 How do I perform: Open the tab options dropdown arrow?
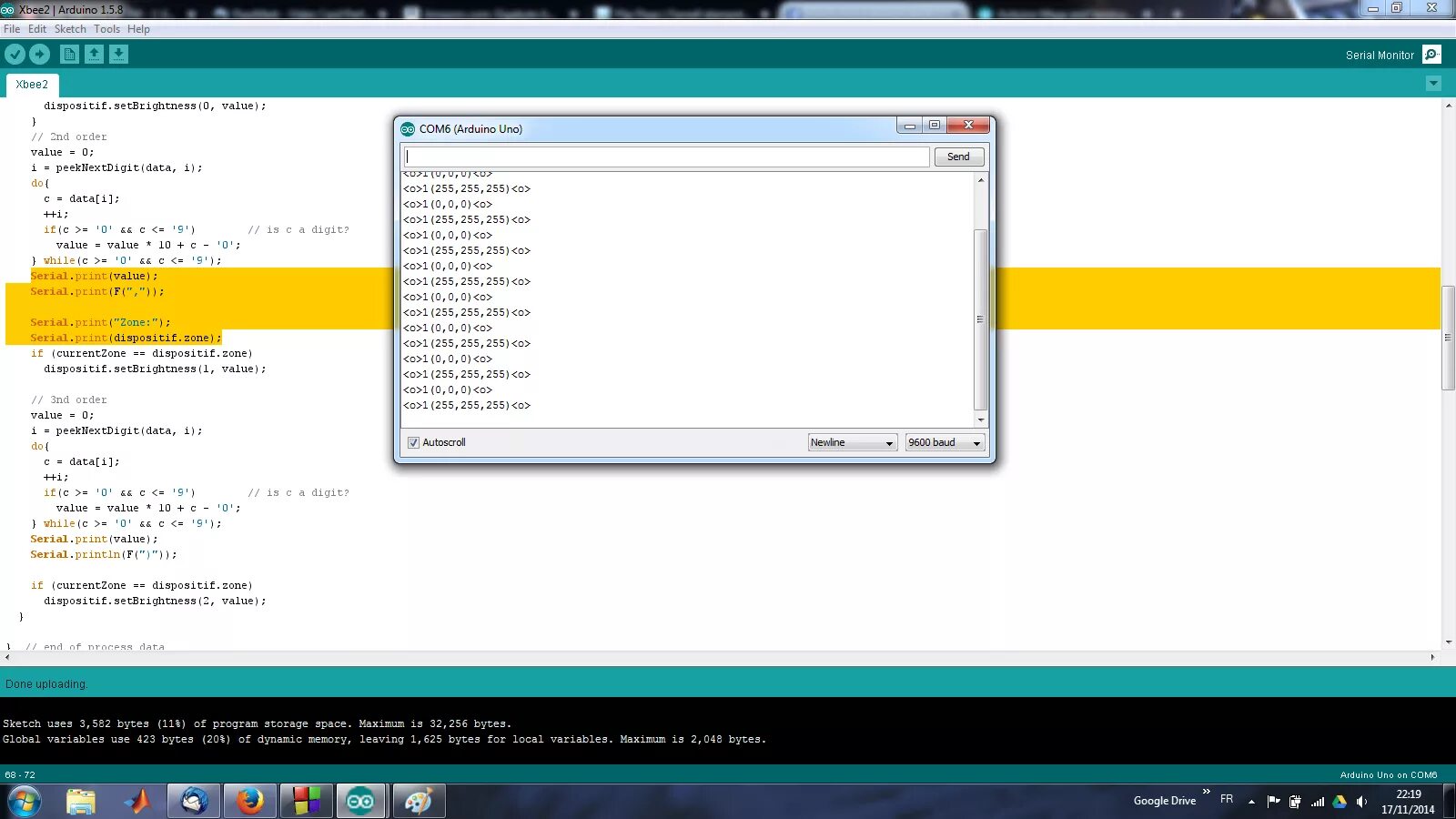1433,84
